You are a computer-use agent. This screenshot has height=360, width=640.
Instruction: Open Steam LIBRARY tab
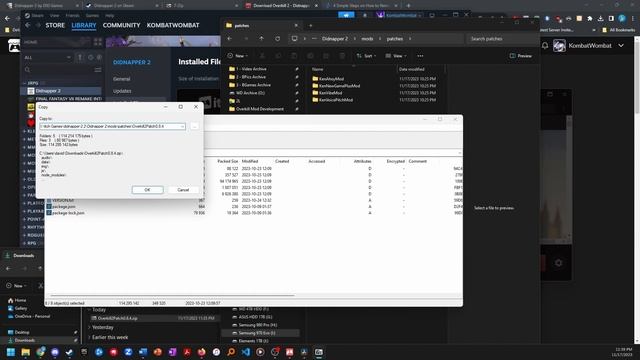(84, 25)
